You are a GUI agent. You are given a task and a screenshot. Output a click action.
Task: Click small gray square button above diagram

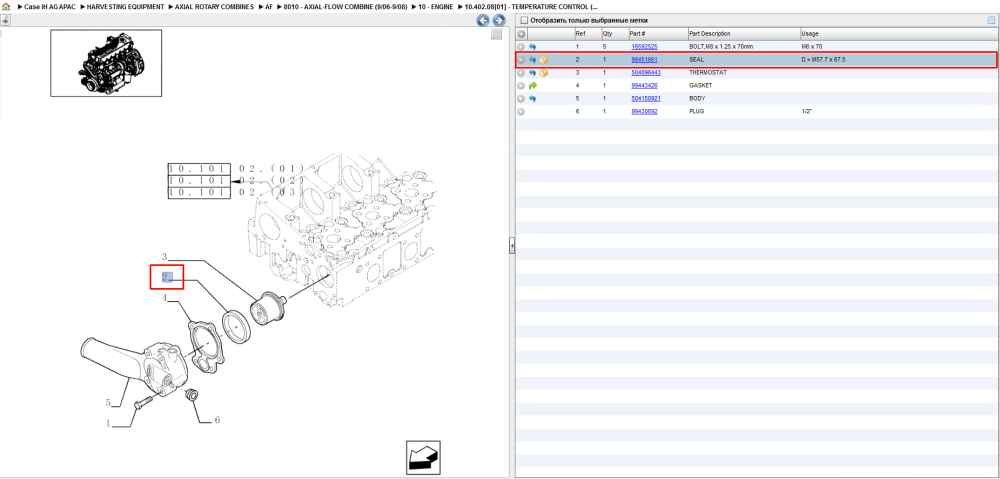click(496, 35)
